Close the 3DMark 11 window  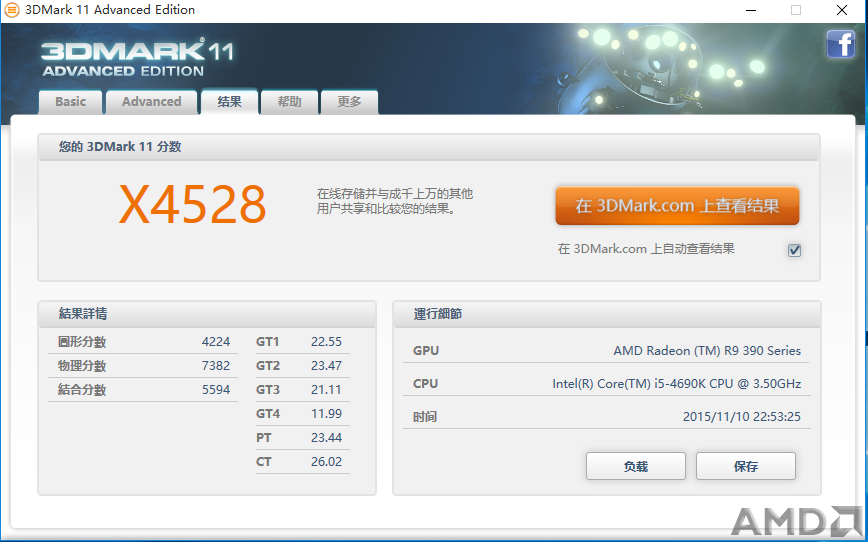[842, 10]
